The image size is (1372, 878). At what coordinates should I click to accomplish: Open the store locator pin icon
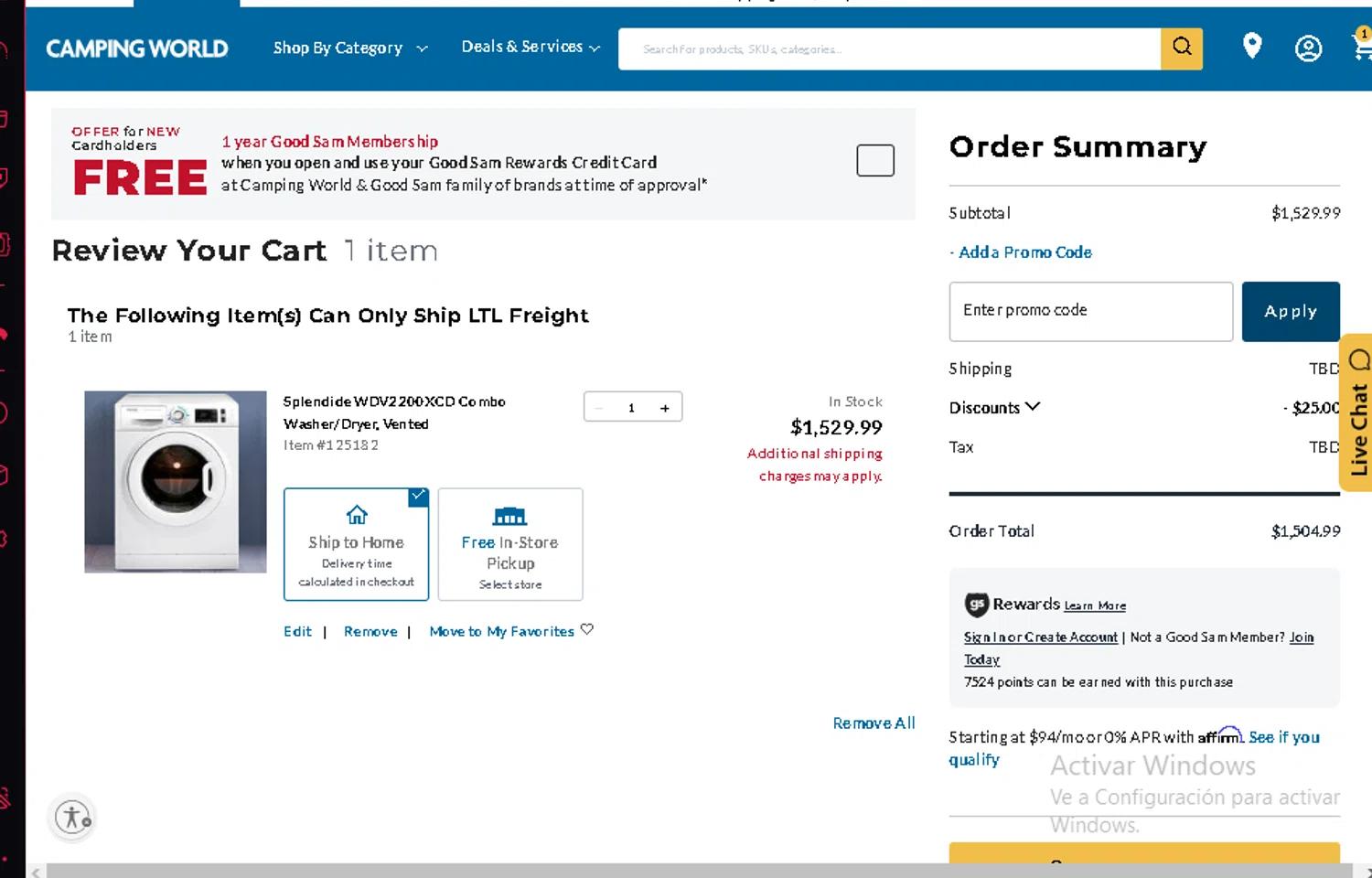tap(1252, 46)
